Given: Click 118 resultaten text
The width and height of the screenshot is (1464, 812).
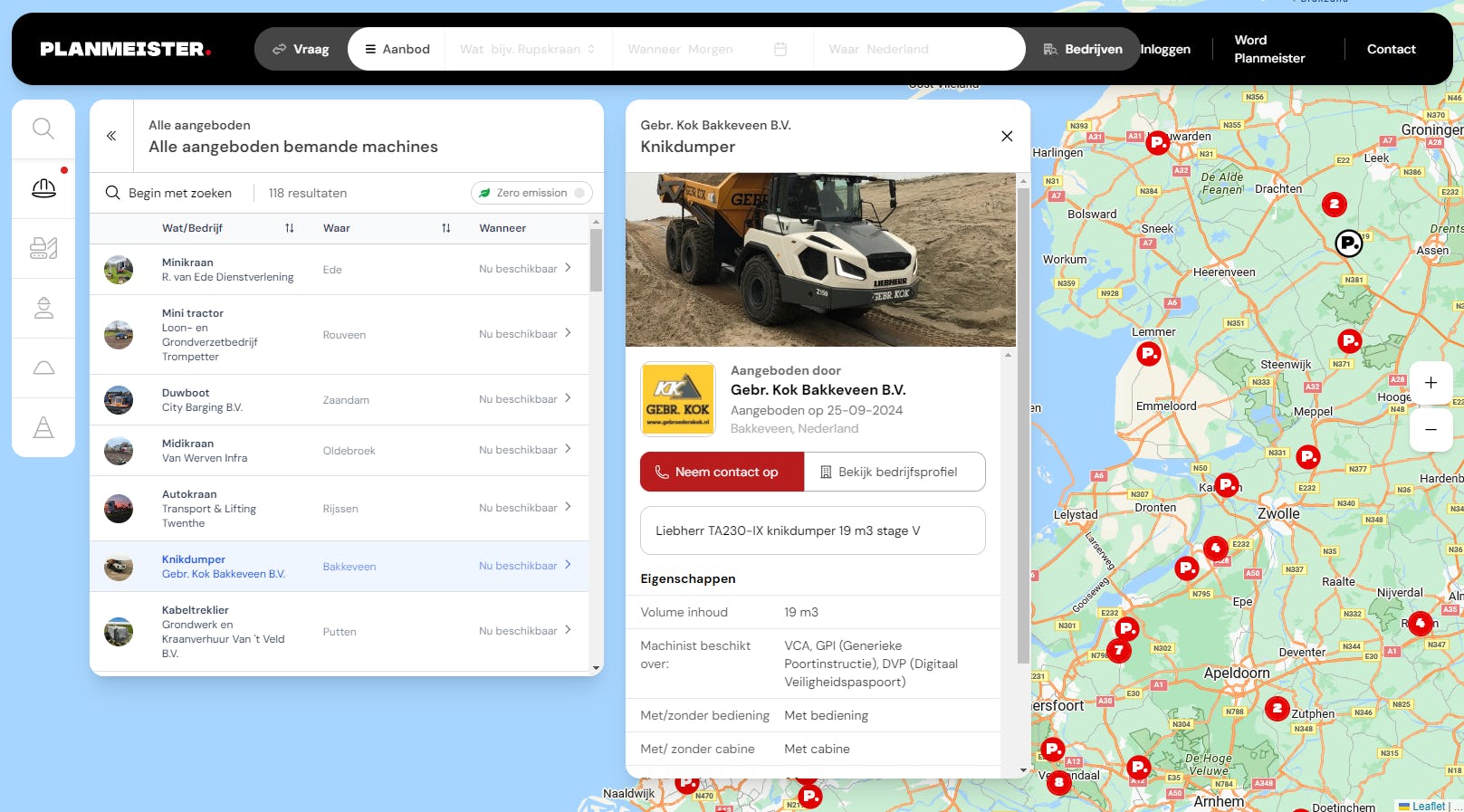Looking at the screenshot, I should pos(308,193).
